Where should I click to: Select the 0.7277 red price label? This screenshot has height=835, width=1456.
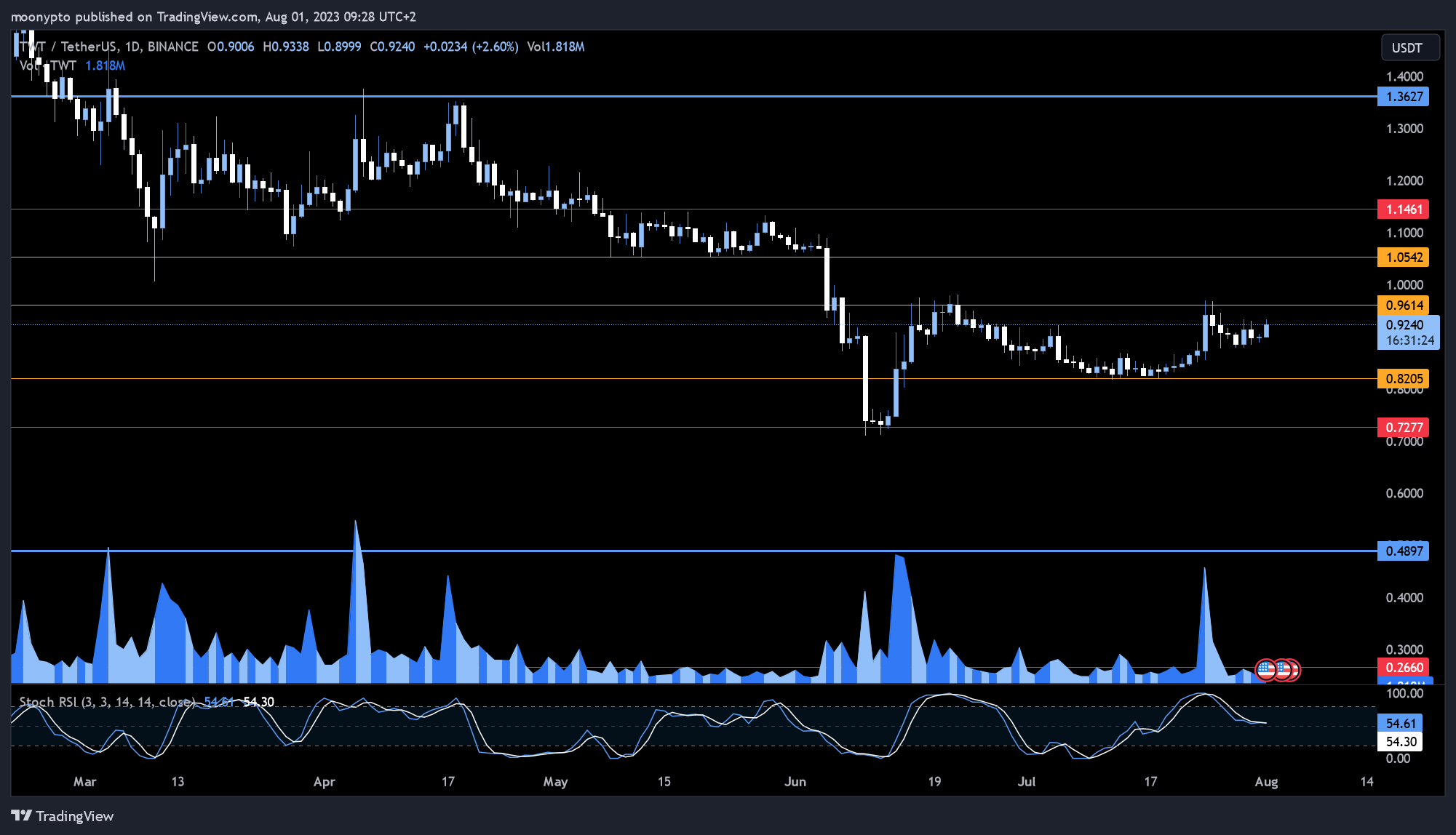click(x=1403, y=428)
